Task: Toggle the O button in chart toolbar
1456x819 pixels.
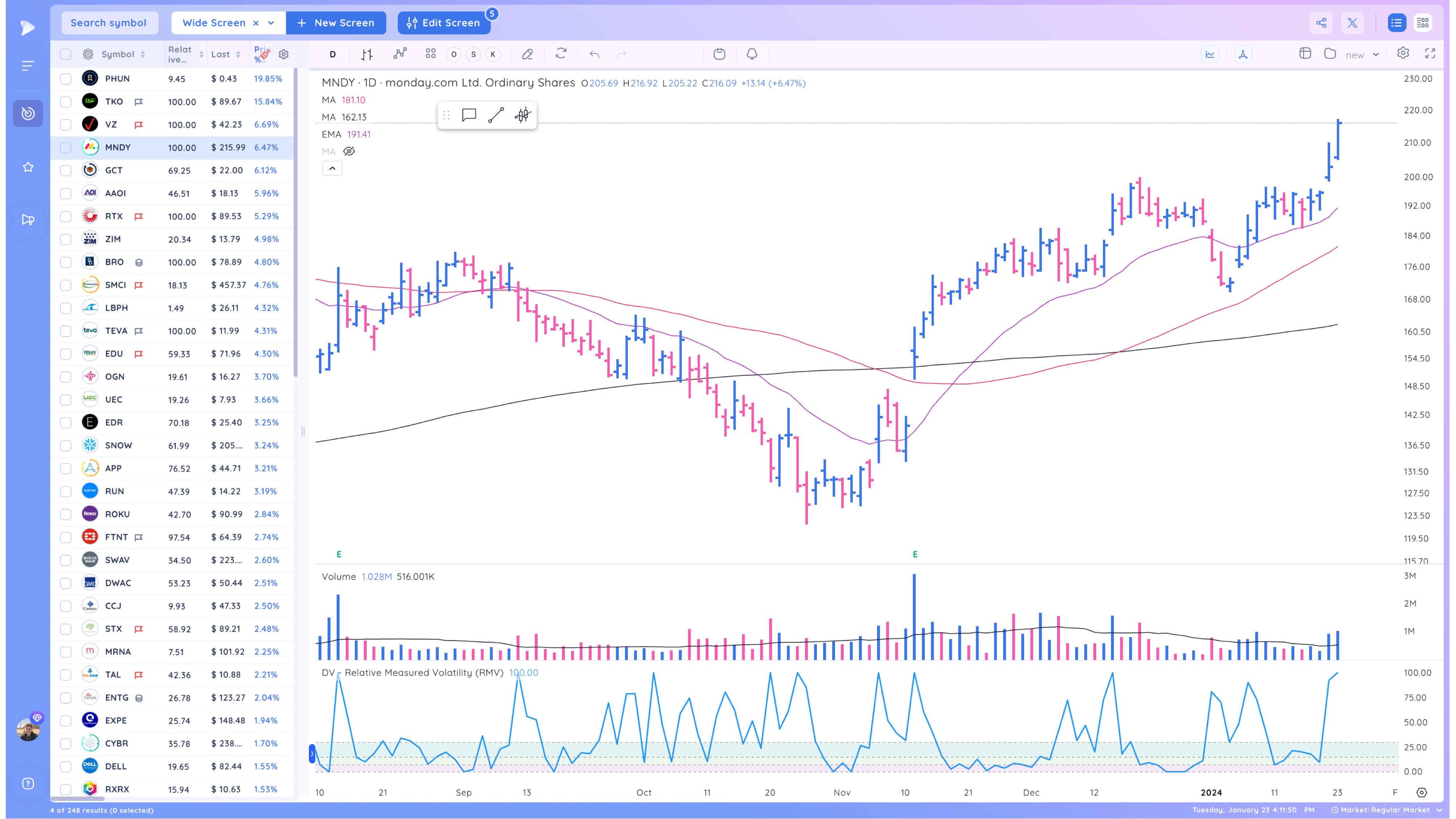Action: [x=454, y=54]
